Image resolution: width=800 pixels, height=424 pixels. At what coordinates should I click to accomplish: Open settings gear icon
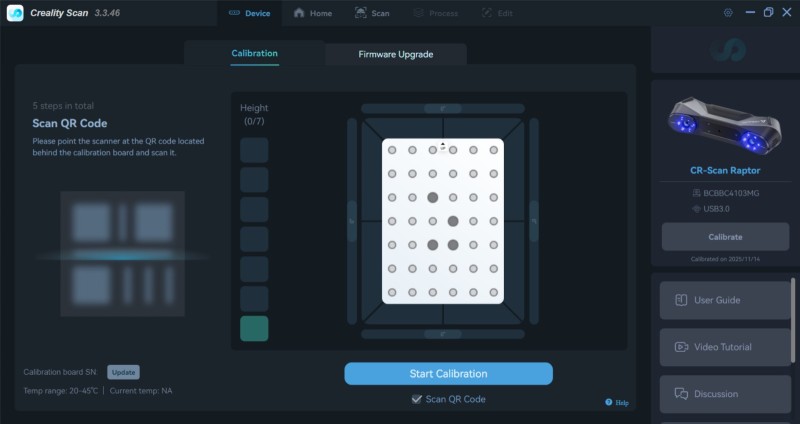tap(728, 13)
